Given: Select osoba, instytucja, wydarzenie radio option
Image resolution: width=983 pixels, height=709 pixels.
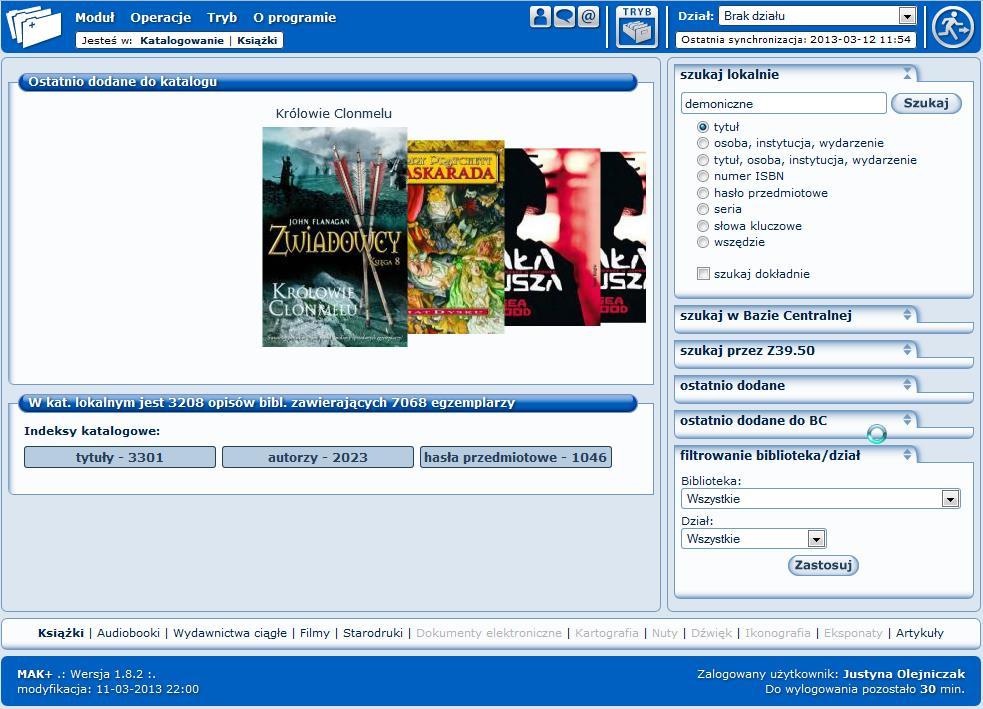Looking at the screenshot, I should pos(703,143).
